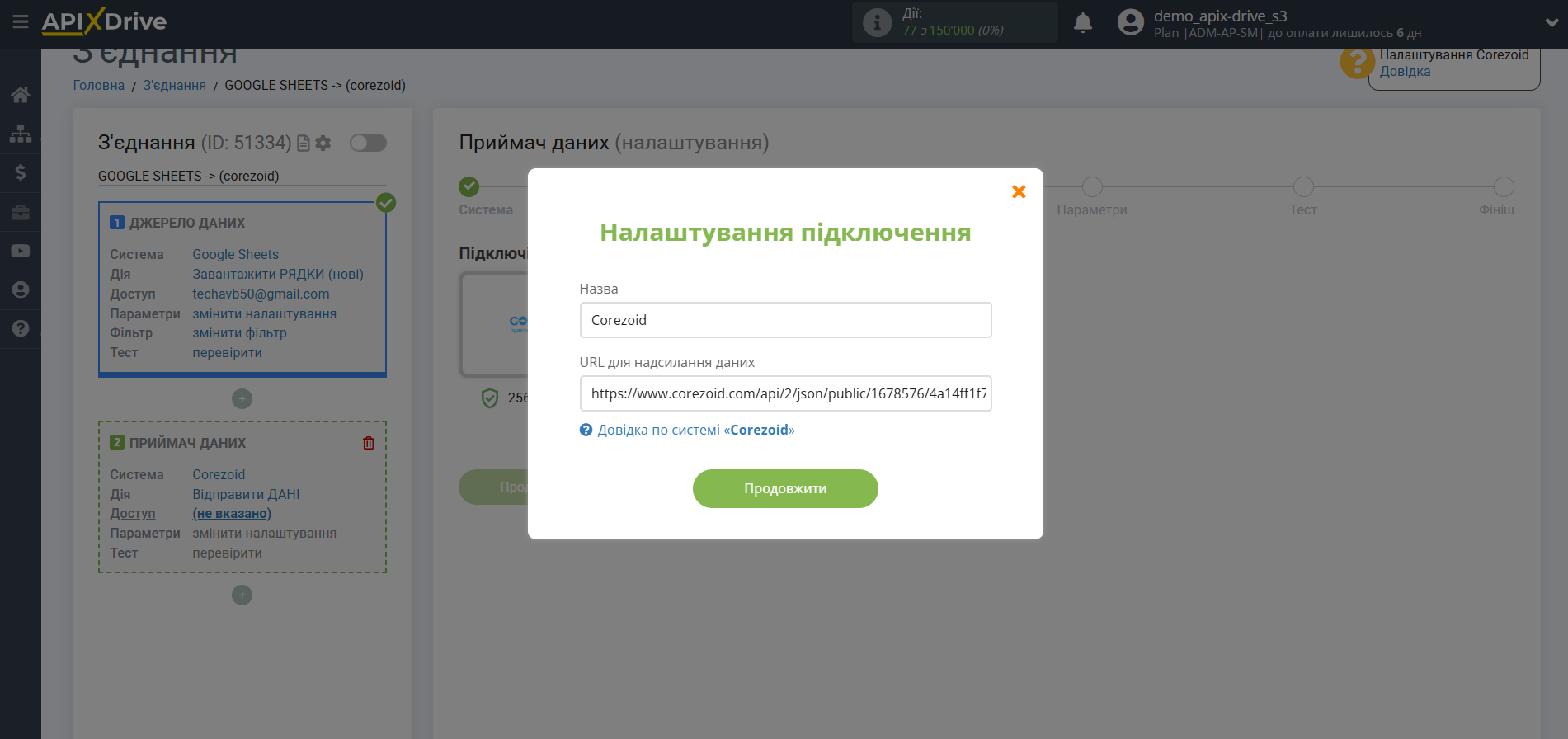Click the ДЖЕРЕЛО ДАНИХ heading
The height and width of the screenshot is (739, 1568).
[x=187, y=224]
